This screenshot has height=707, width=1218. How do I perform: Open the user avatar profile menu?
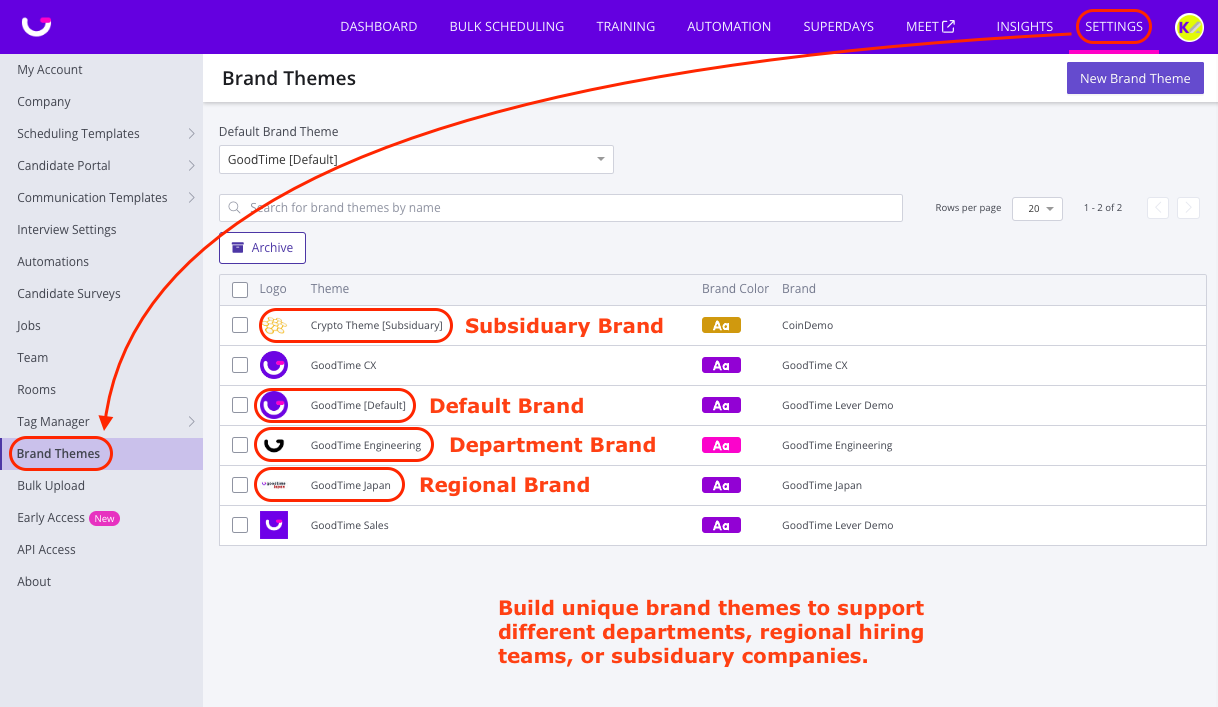coord(1189,27)
